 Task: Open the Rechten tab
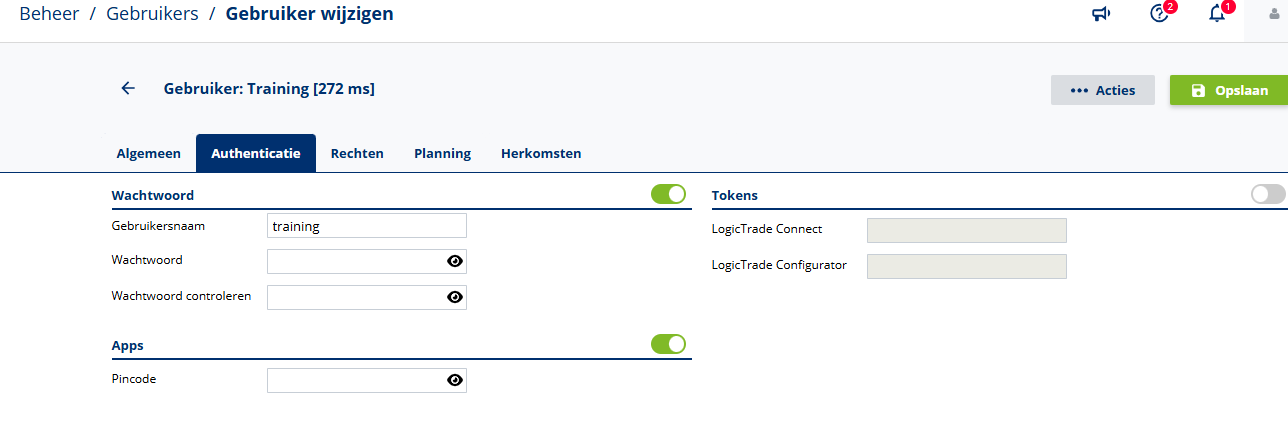357,154
